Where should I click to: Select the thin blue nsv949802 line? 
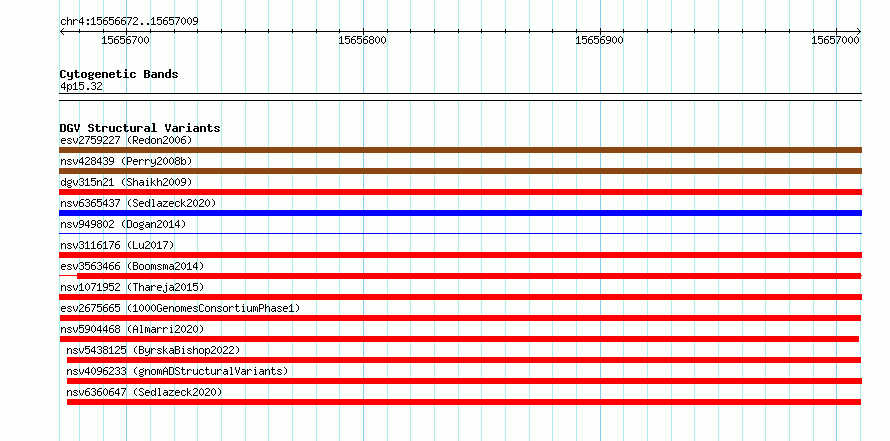460,233
